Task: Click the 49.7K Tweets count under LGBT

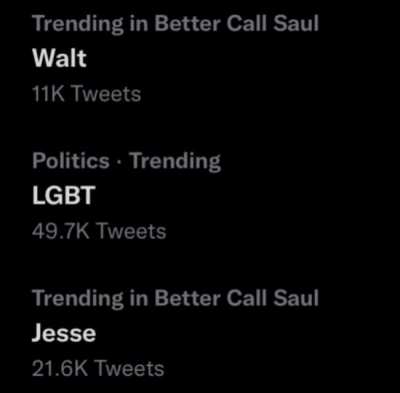Action: pos(99,231)
